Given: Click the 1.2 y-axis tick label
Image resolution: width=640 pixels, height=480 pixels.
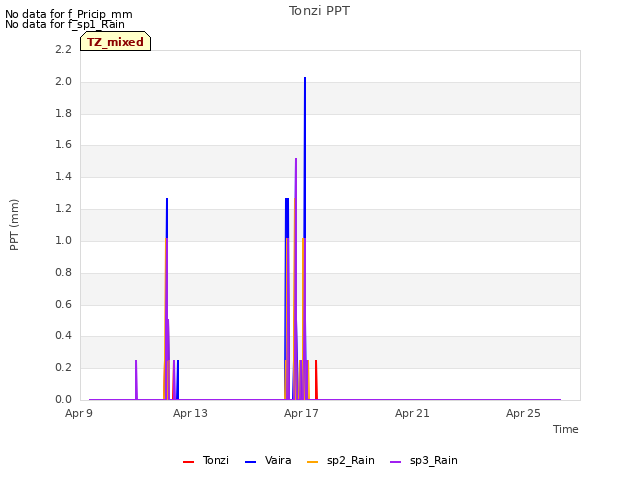Looking at the screenshot, I should pyautogui.click(x=63, y=208).
